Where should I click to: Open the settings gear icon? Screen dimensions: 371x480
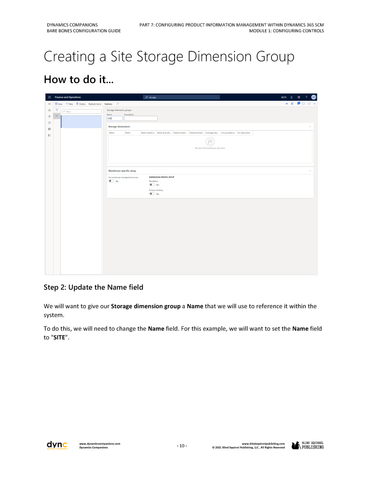pyautogui.click(x=299, y=97)
